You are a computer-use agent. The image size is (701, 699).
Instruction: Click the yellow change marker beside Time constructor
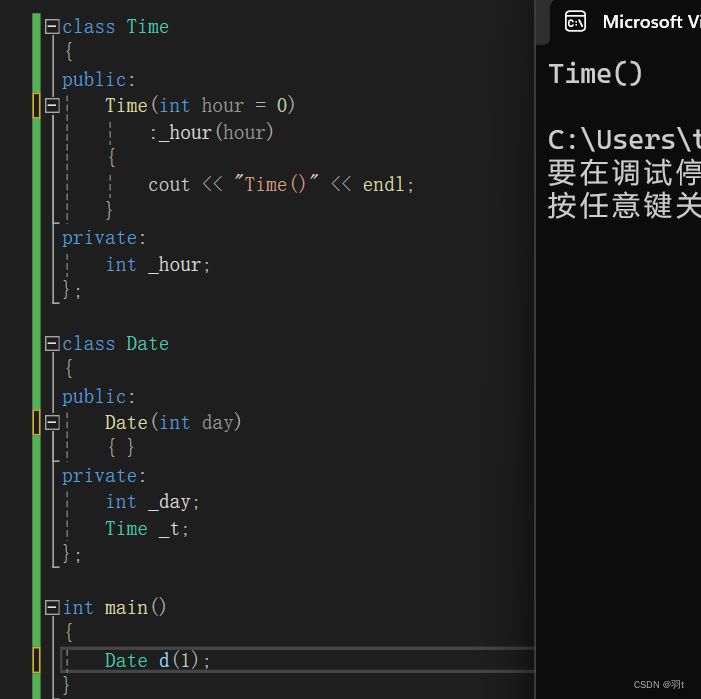point(36,105)
